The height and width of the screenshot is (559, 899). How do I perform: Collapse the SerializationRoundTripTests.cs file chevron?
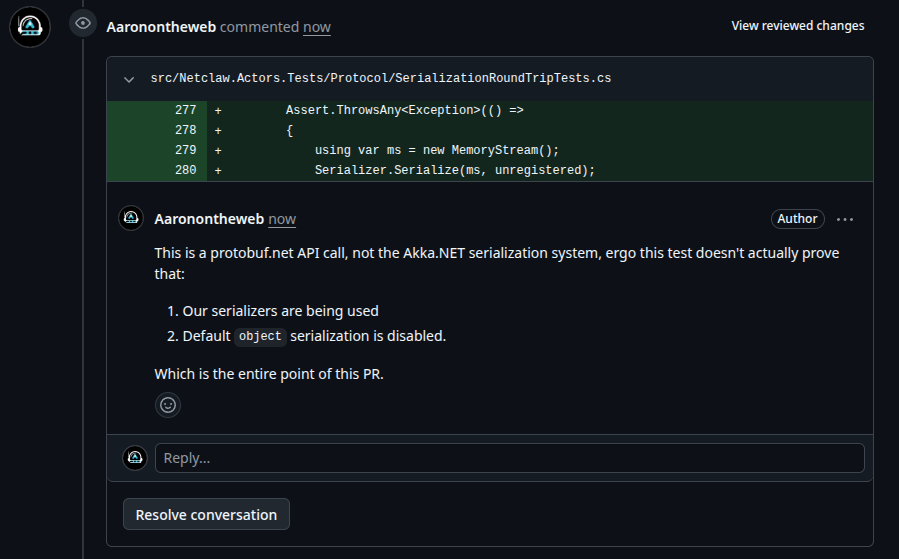(x=129, y=79)
